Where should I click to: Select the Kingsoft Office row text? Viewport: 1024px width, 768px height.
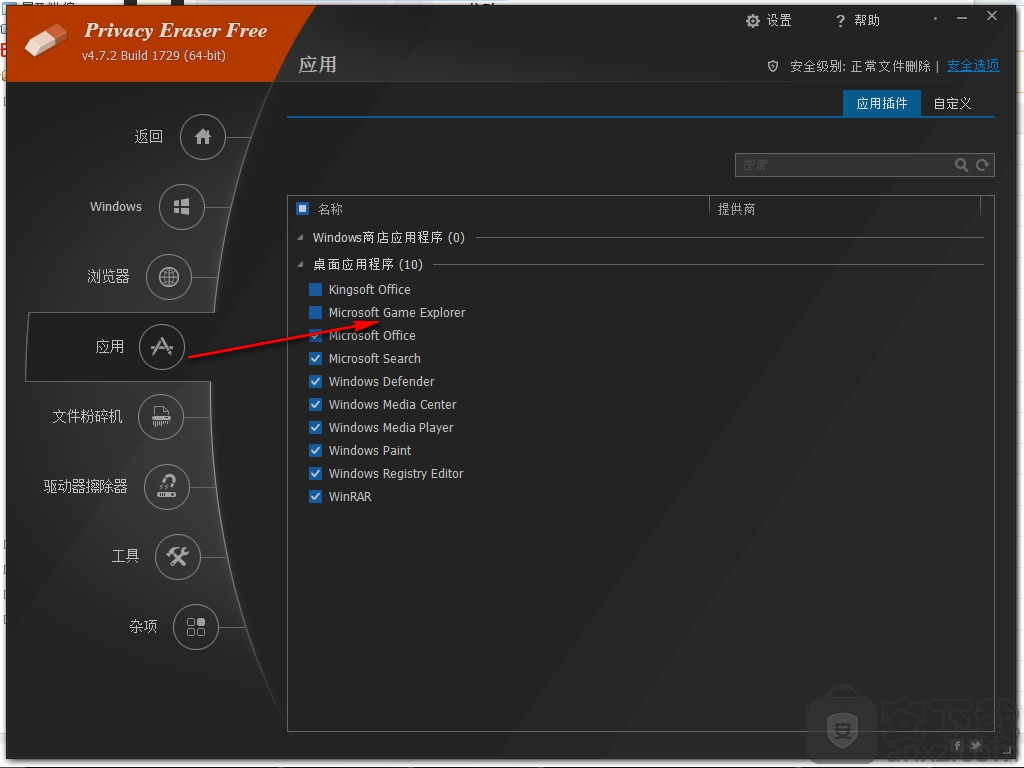pos(370,289)
